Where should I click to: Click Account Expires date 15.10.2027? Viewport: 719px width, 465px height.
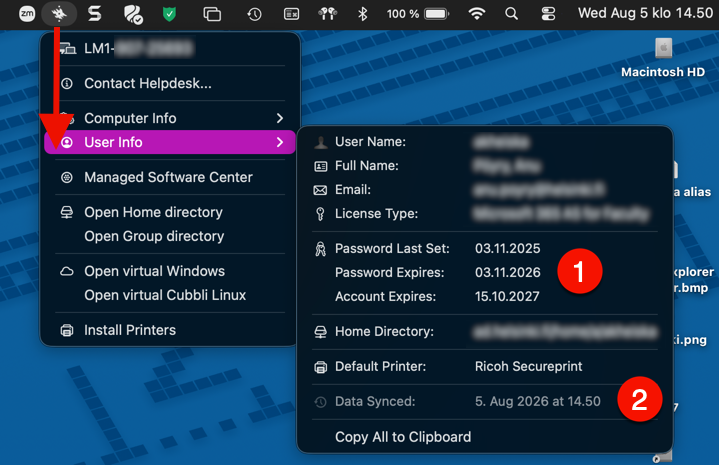coord(507,296)
